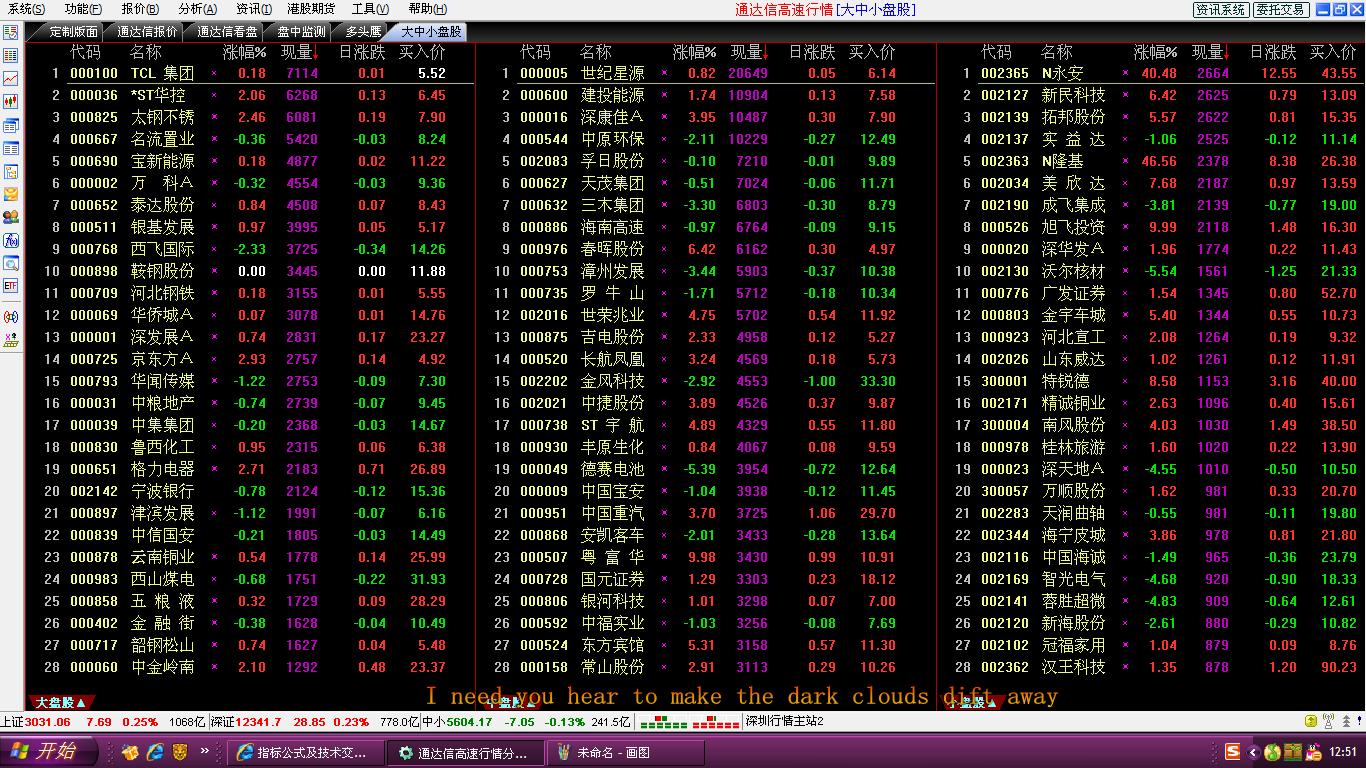The height and width of the screenshot is (768, 1366).
Task: Open the 报价(B) menu
Action: (x=140, y=9)
